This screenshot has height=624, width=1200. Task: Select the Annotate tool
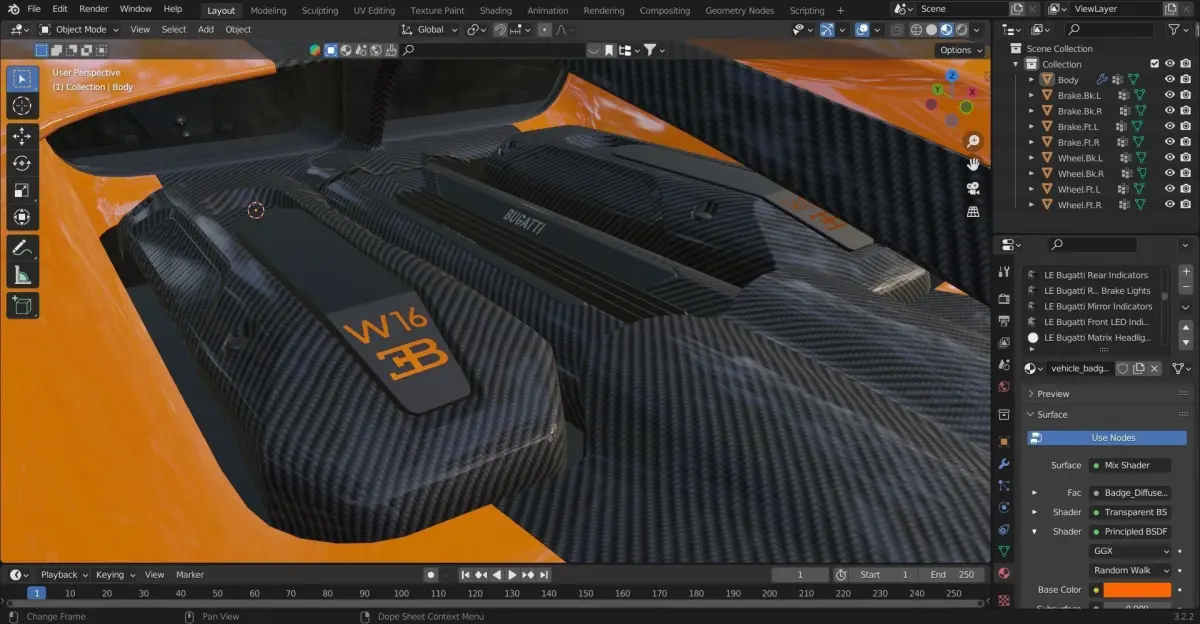click(22, 247)
